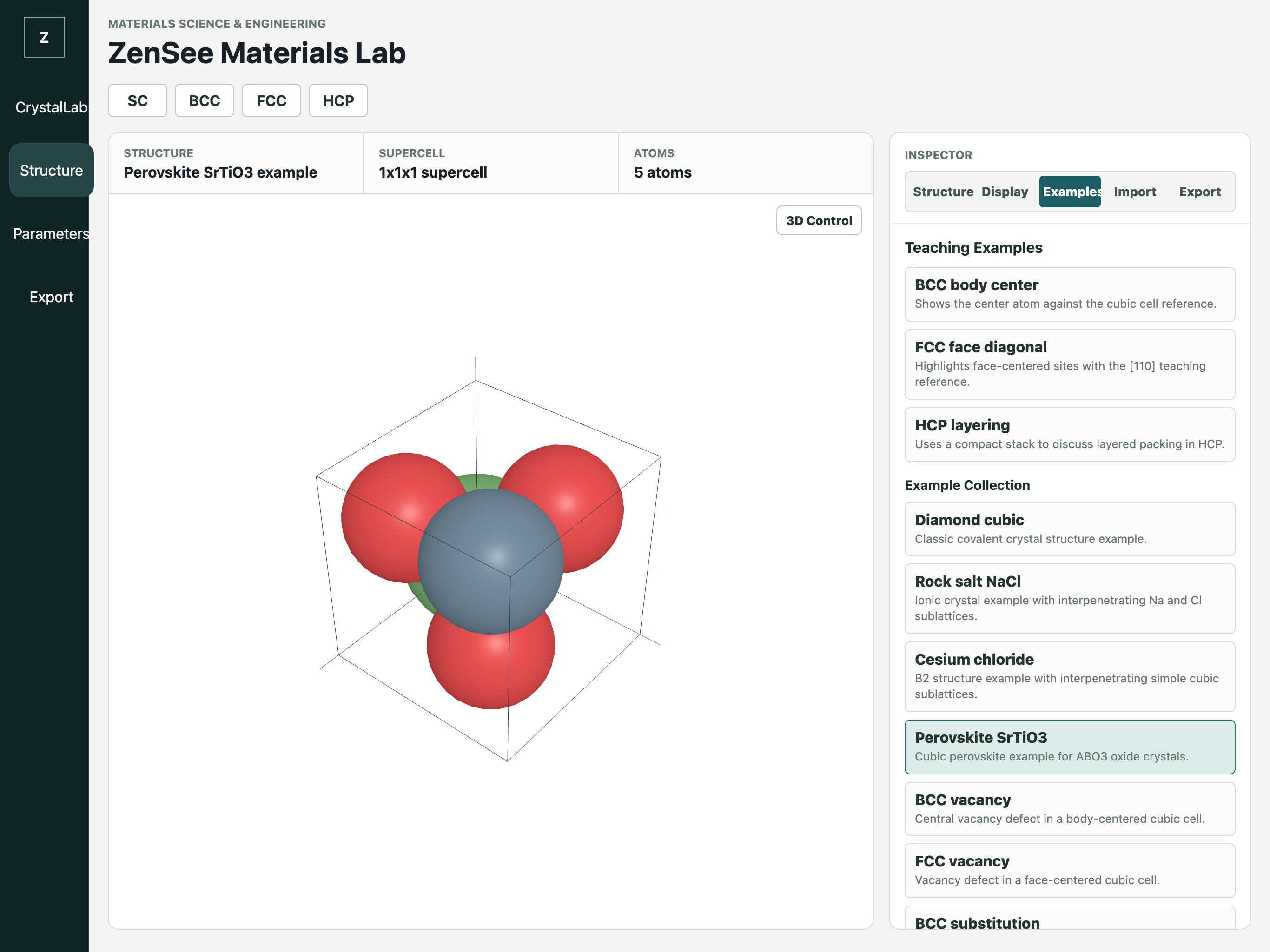
Task: Load the Rock salt NaCl example
Action: tap(1070, 598)
